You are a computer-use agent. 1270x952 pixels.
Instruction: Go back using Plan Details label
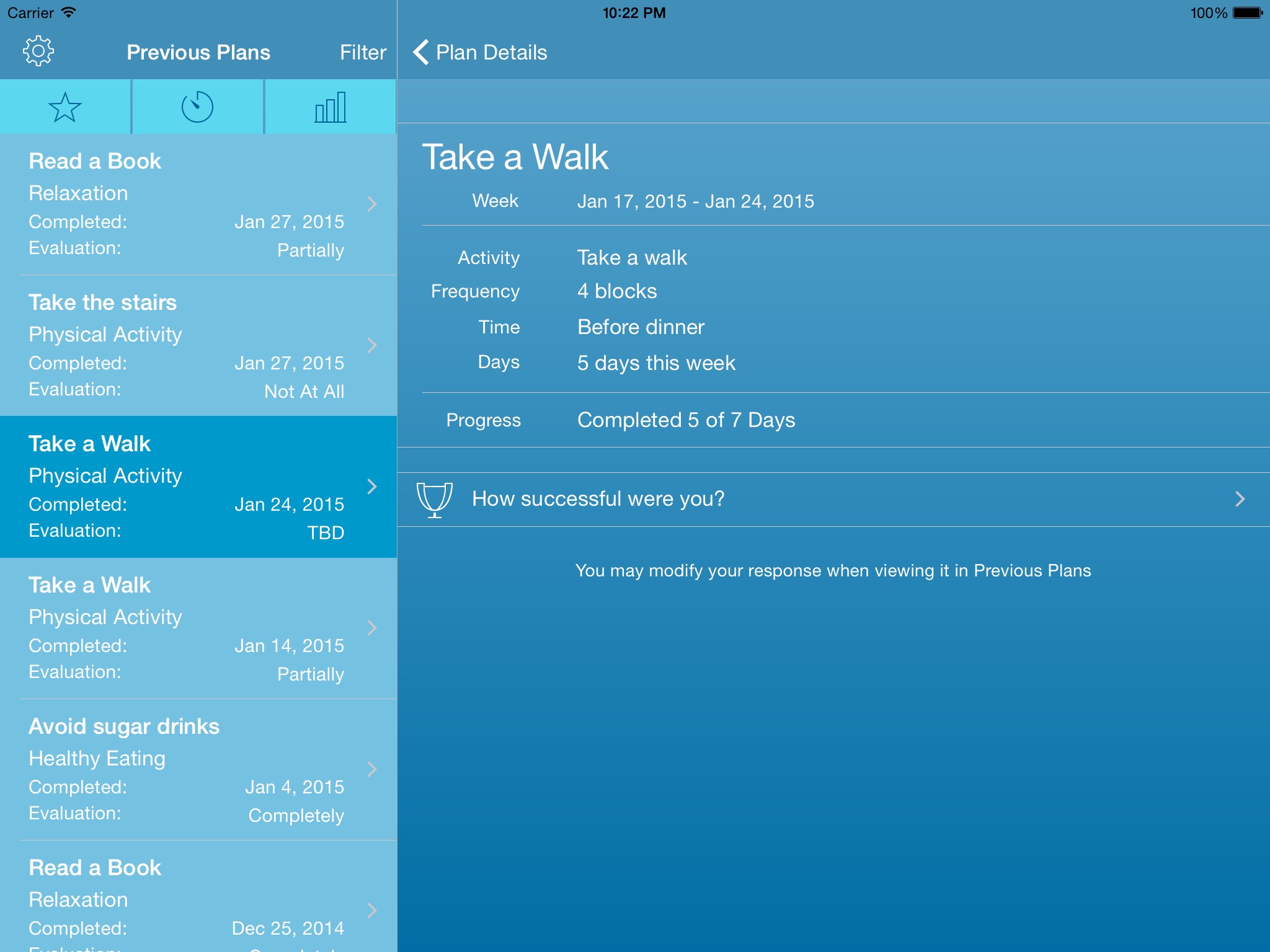coord(491,53)
